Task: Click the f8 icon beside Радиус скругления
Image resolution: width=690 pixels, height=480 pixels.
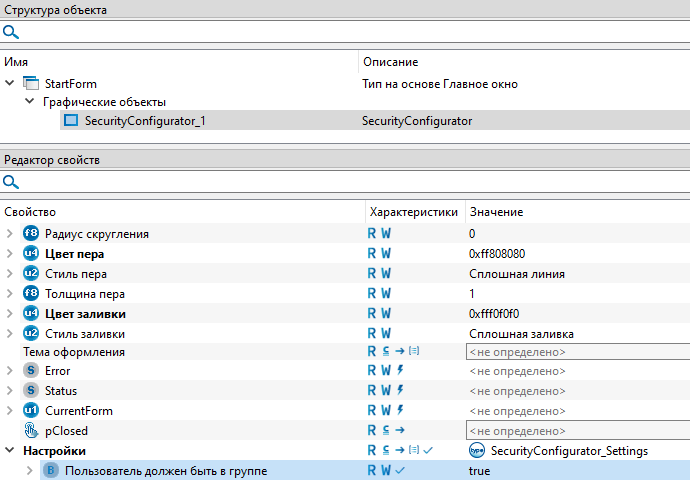Action: click(x=30, y=233)
